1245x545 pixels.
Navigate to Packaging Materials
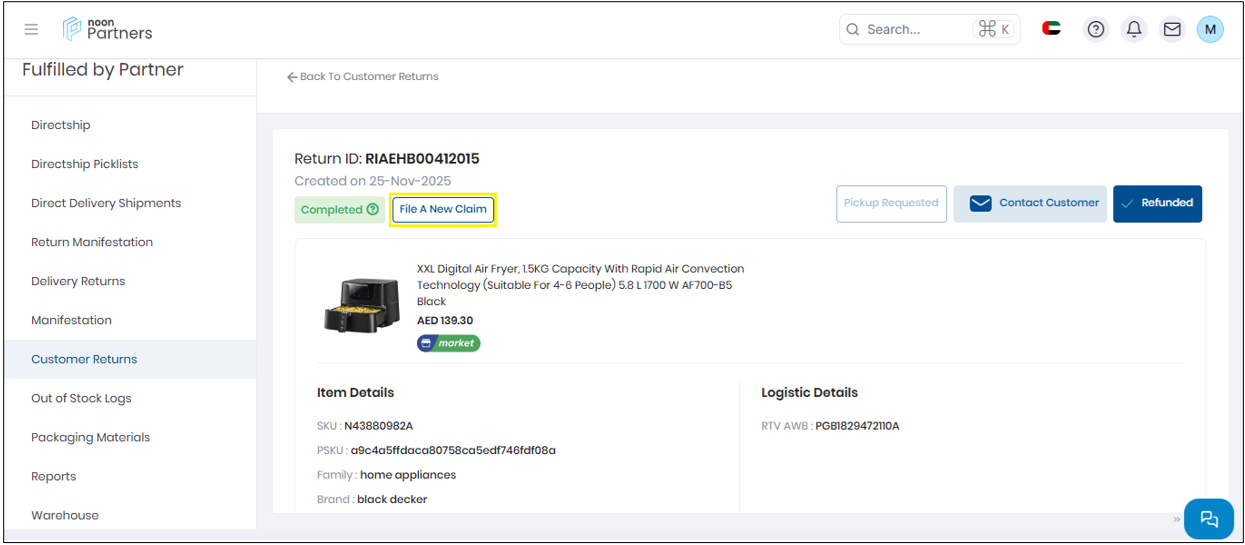point(90,437)
